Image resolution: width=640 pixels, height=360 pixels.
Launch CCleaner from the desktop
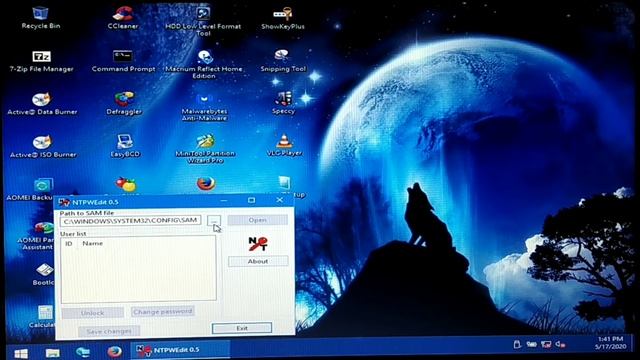pyautogui.click(x=123, y=18)
